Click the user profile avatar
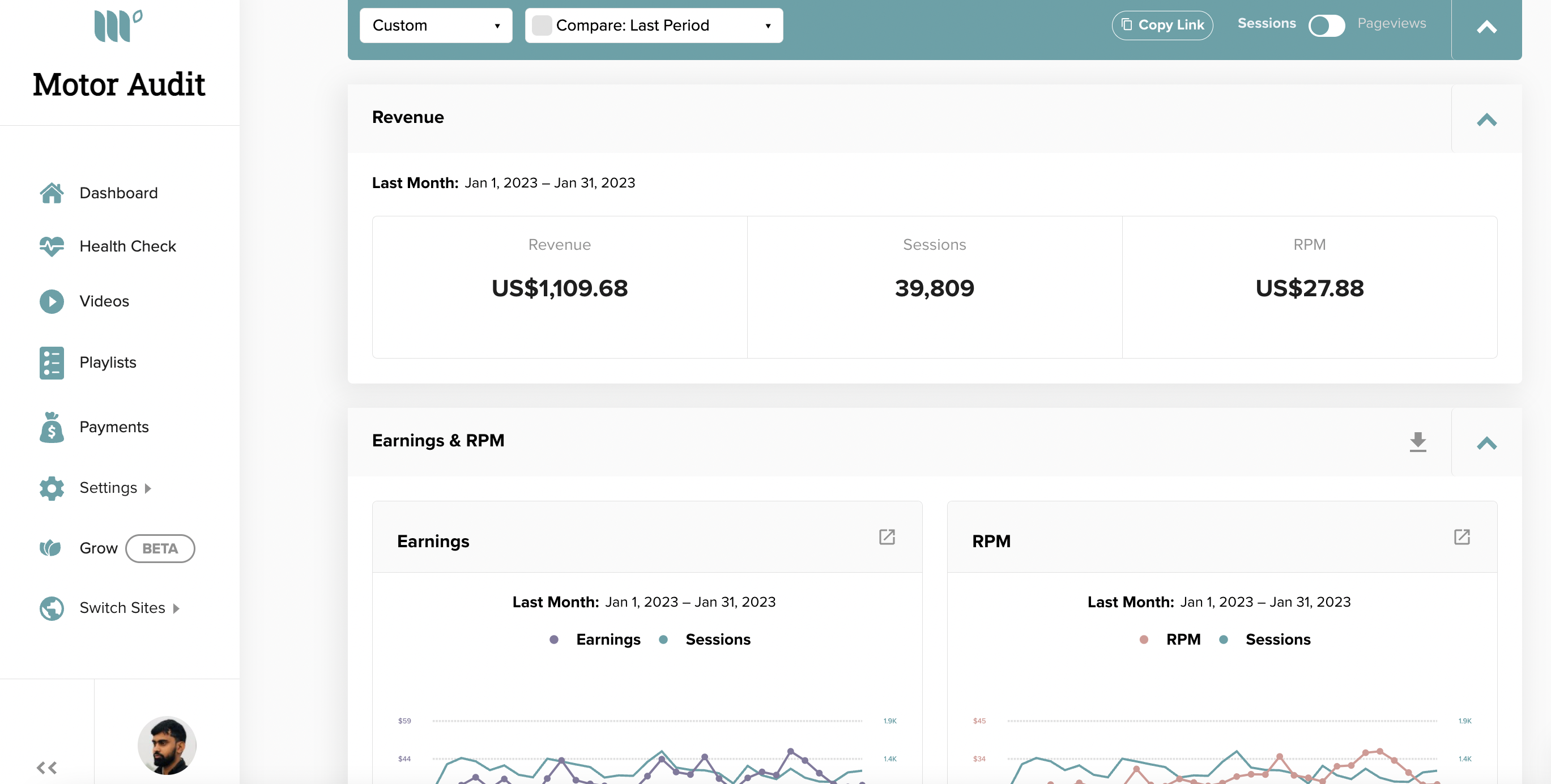This screenshot has height=784, width=1551. [167, 745]
